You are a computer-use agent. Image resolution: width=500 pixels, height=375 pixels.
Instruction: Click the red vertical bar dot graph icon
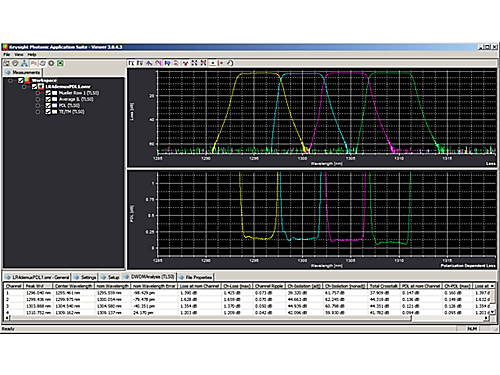tap(221, 63)
